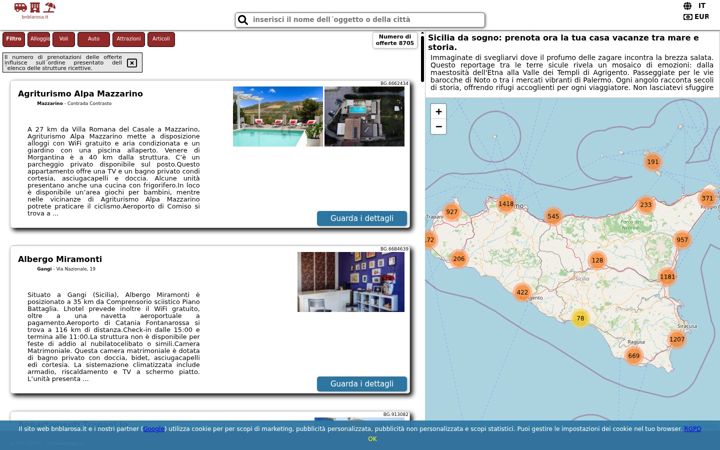720x450 pixels.
Task: Zoom in on the map
Action: pos(439,112)
